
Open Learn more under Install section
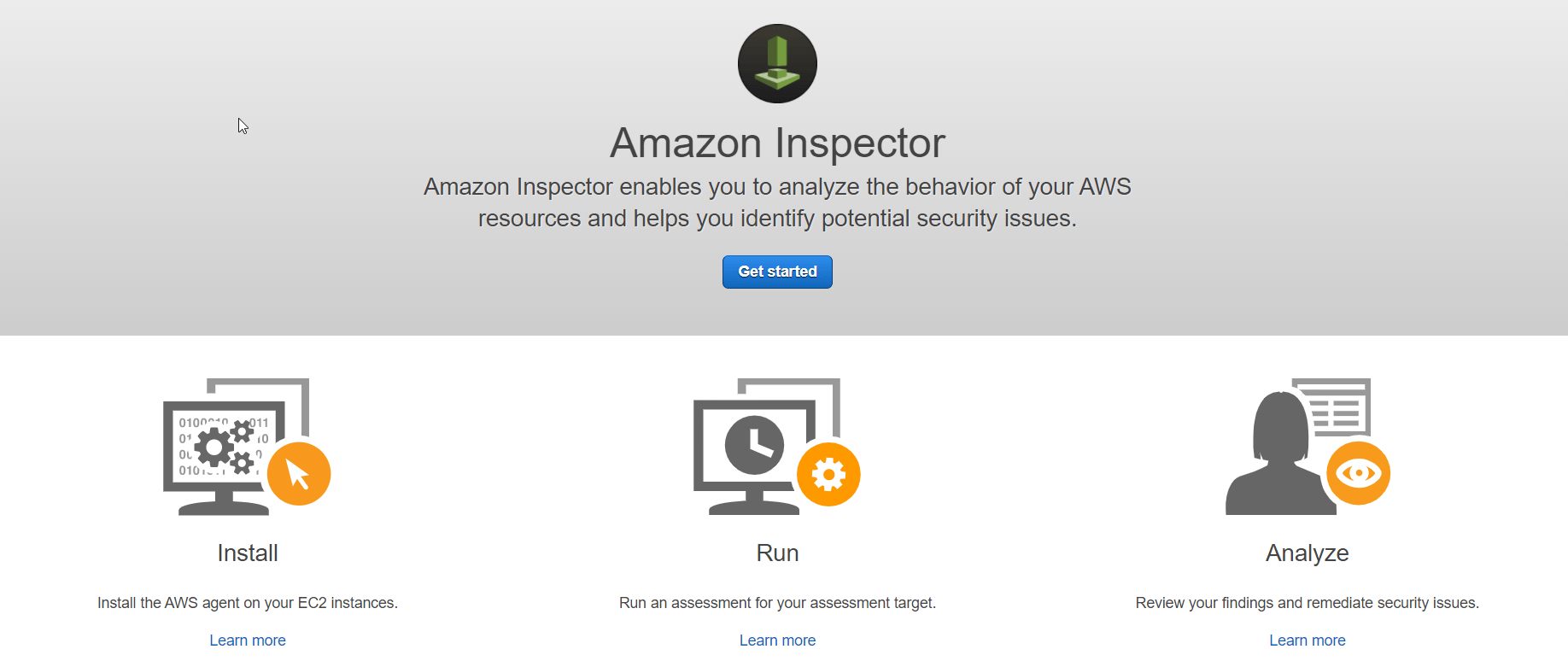point(247,640)
